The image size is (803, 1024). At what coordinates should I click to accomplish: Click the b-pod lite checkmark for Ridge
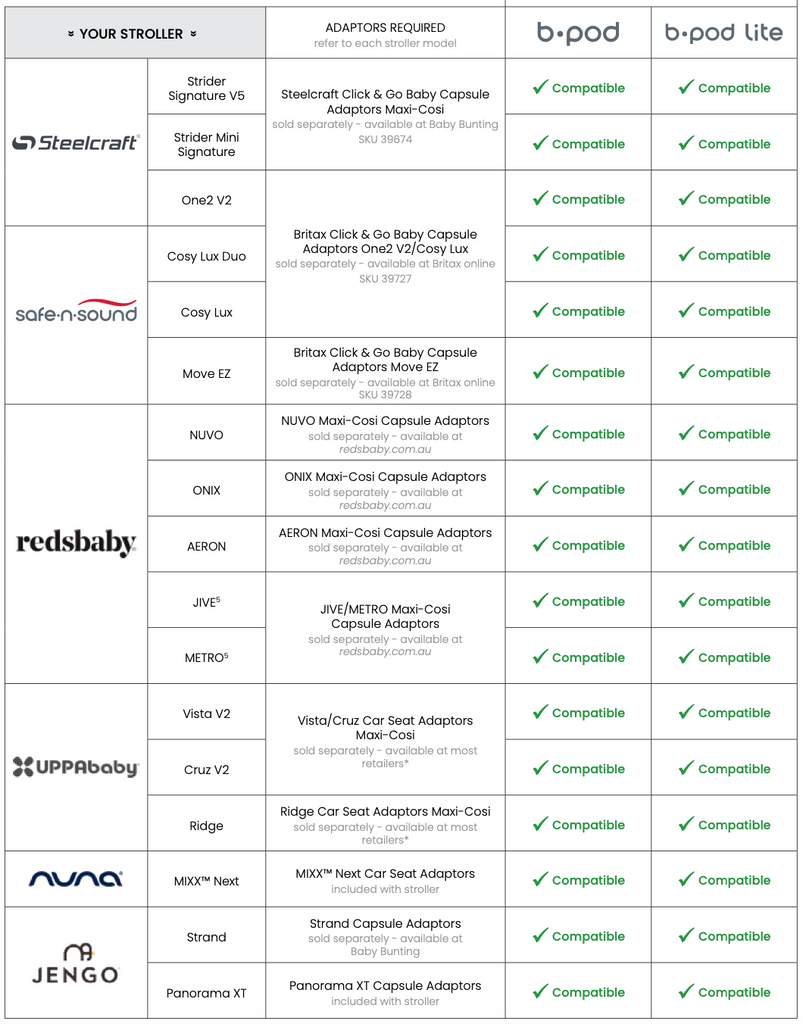pyautogui.click(x=686, y=824)
